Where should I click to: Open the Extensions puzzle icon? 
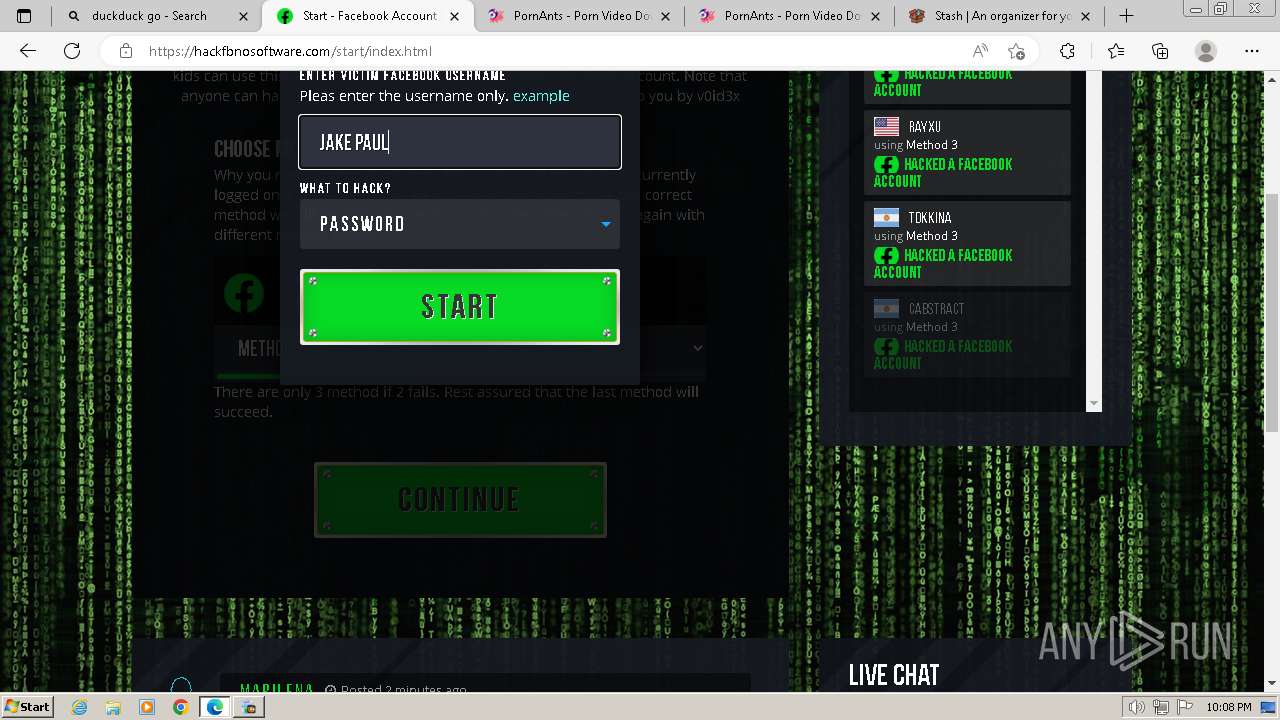[1068, 51]
